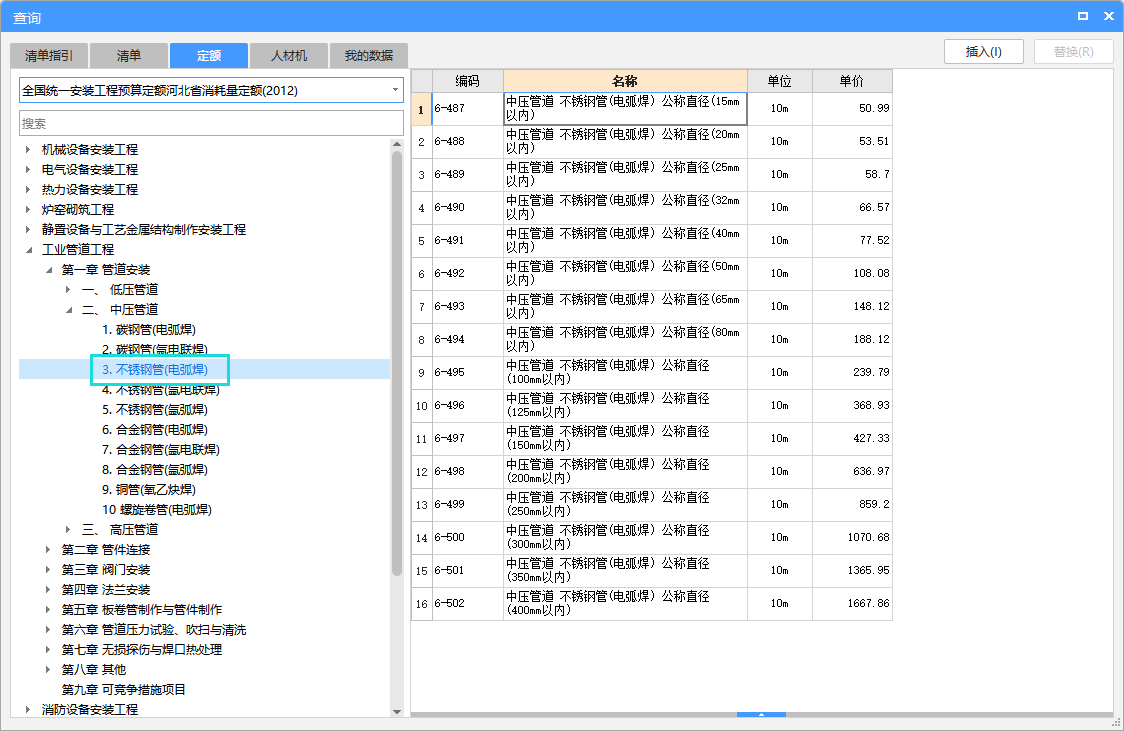Click the tree vertical scrollbar thumb
The image size is (1124, 731).
click(x=397, y=363)
